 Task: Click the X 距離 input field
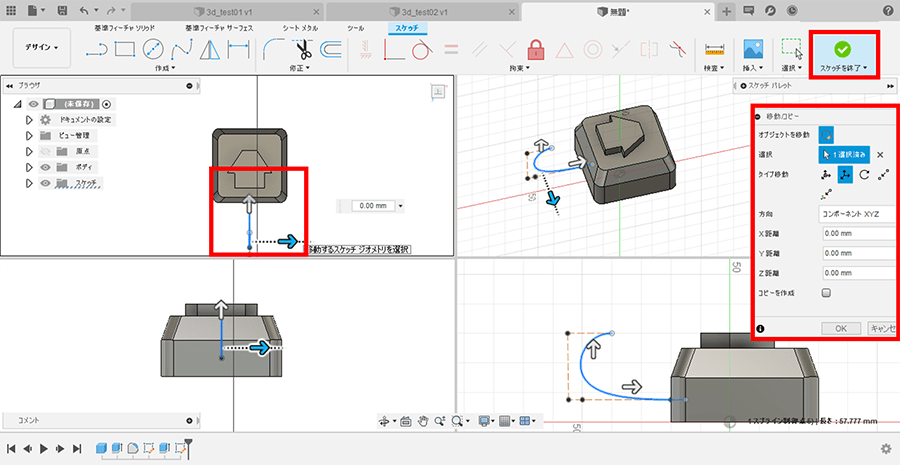click(856, 233)
